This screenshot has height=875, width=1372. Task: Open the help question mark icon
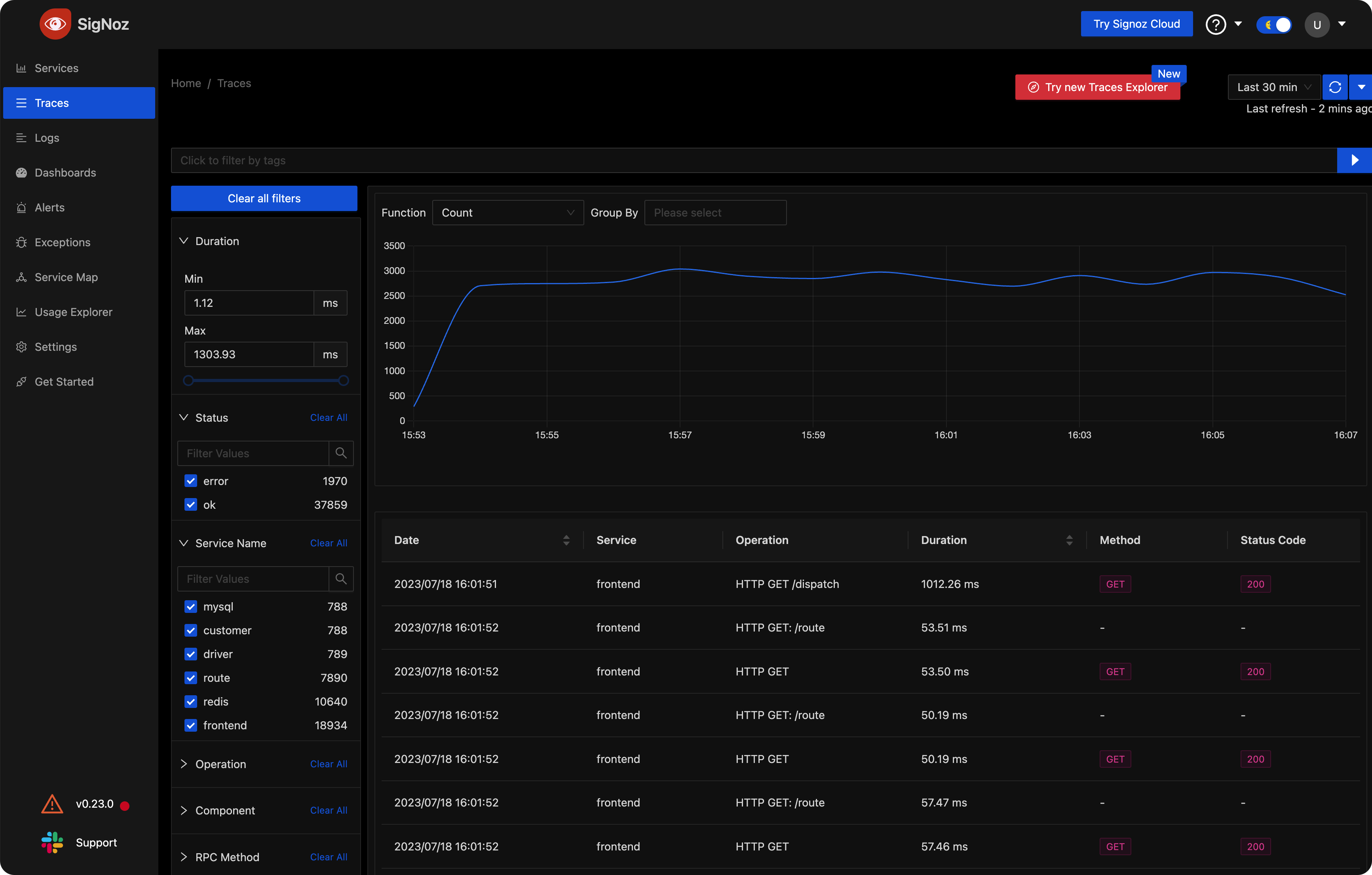1215,25
